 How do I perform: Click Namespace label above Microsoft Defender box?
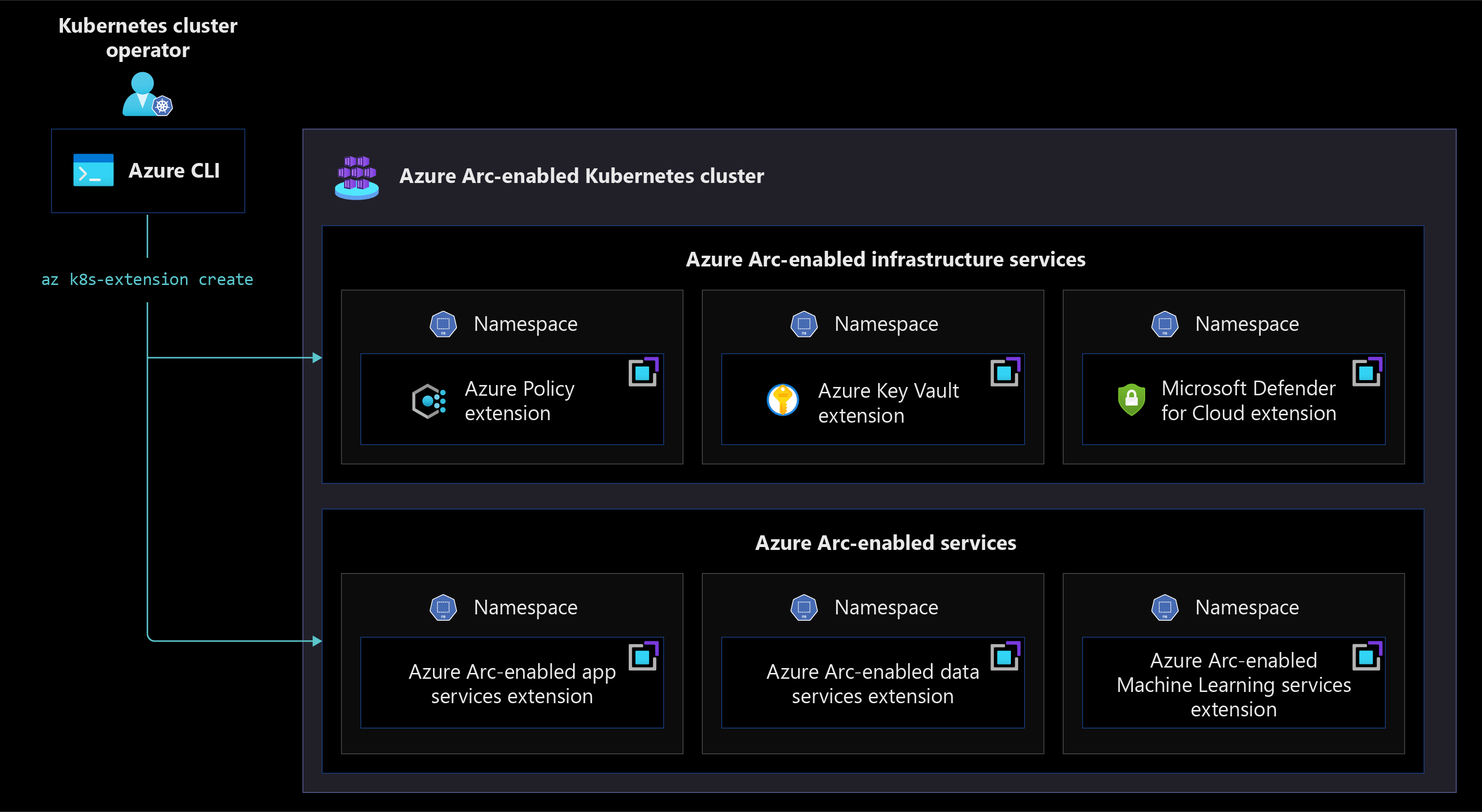click(x=1247, y=325)
